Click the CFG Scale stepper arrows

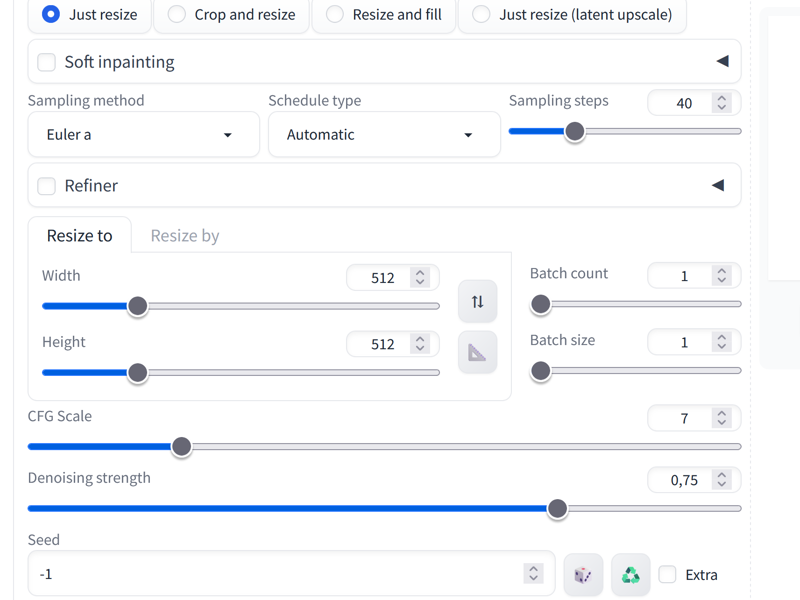pyautogui.click(x=721, y=418)
